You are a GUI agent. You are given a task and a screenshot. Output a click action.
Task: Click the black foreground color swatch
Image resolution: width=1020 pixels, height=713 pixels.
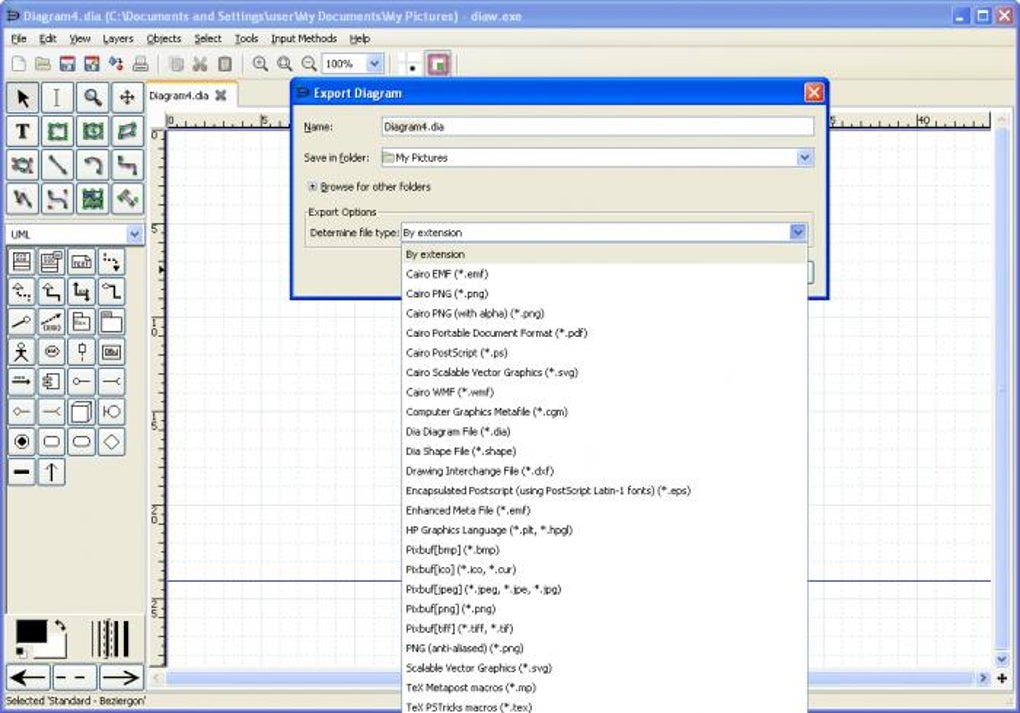(30, 632)
